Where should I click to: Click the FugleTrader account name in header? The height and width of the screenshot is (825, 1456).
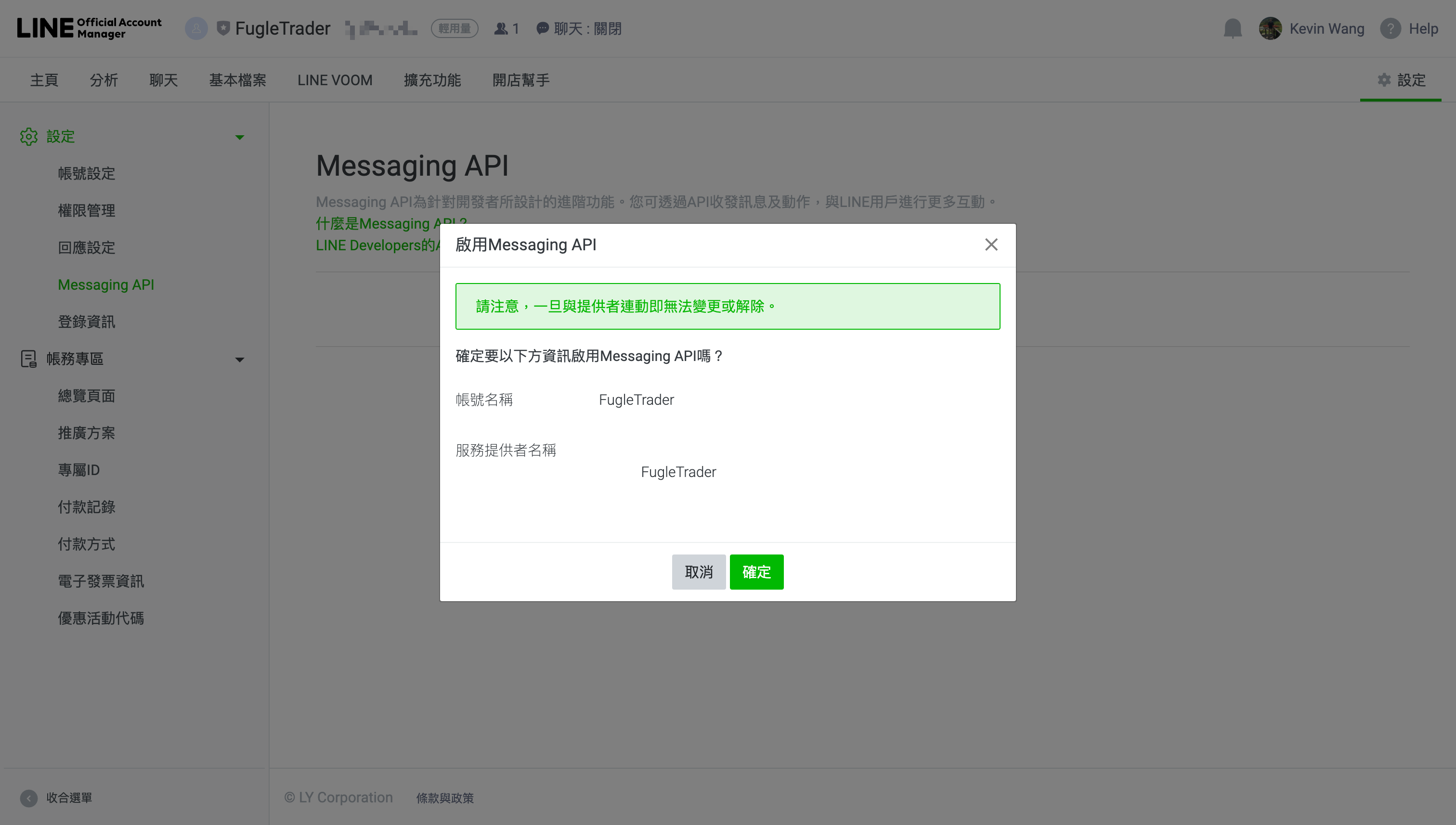click(283, 28)
